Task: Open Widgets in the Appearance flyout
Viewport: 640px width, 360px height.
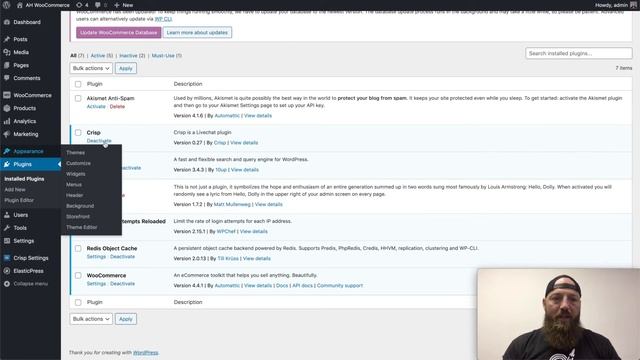Action: [x=76, y=174]
